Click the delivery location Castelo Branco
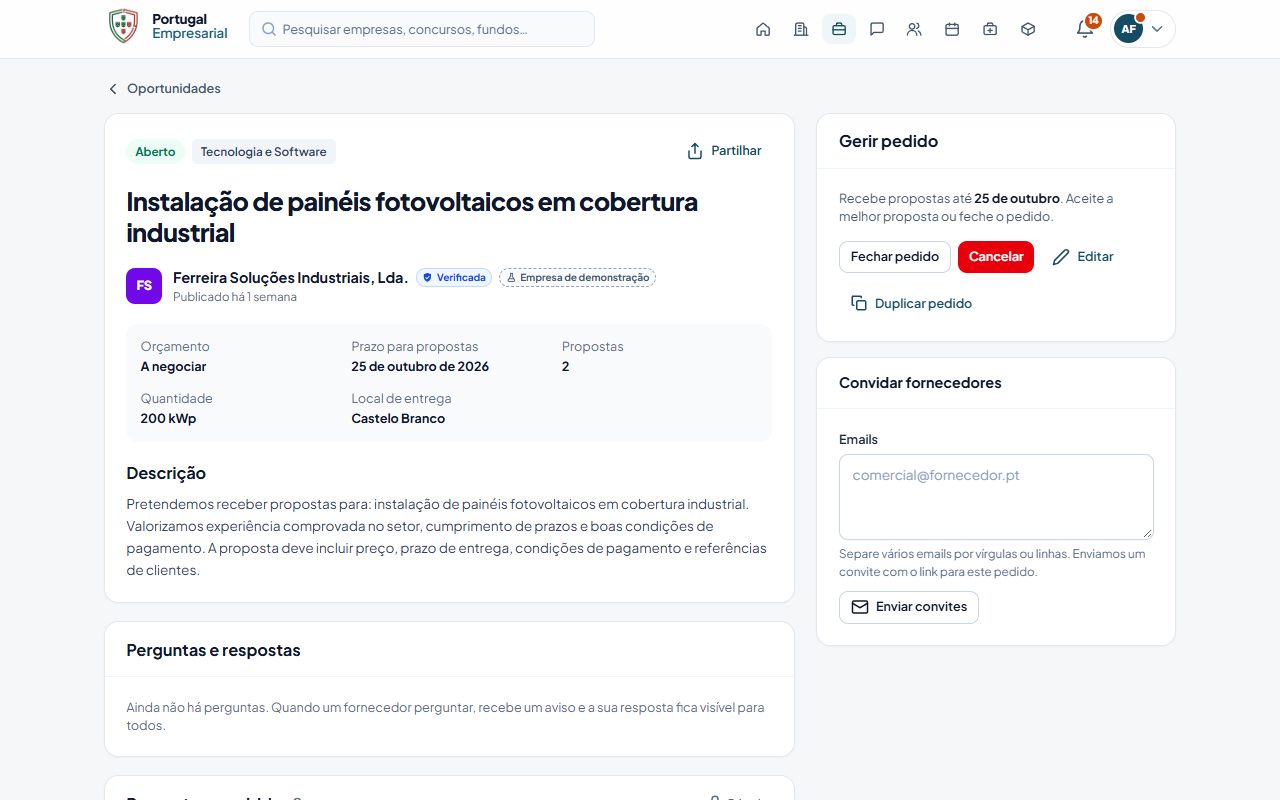The image size is (1280, 800). pos(398,419)
